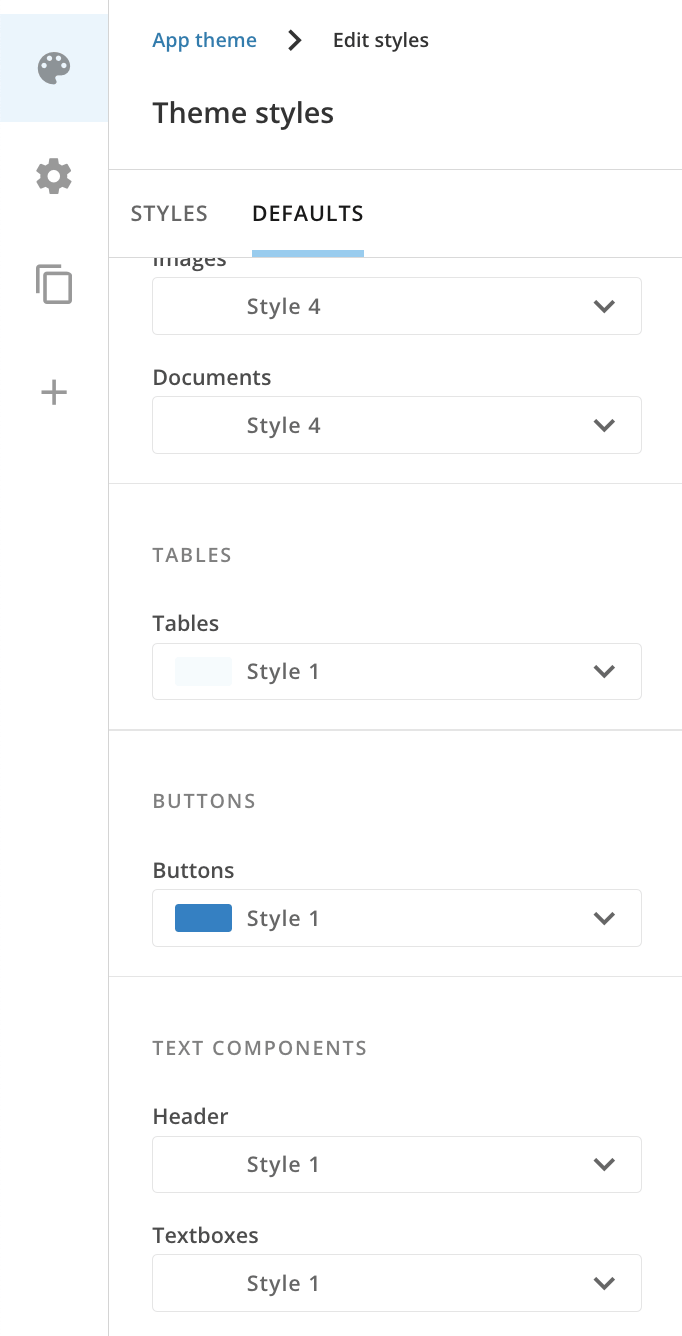Expand Header dropdown using its chevron arrow

click(x=604, y=1164)
